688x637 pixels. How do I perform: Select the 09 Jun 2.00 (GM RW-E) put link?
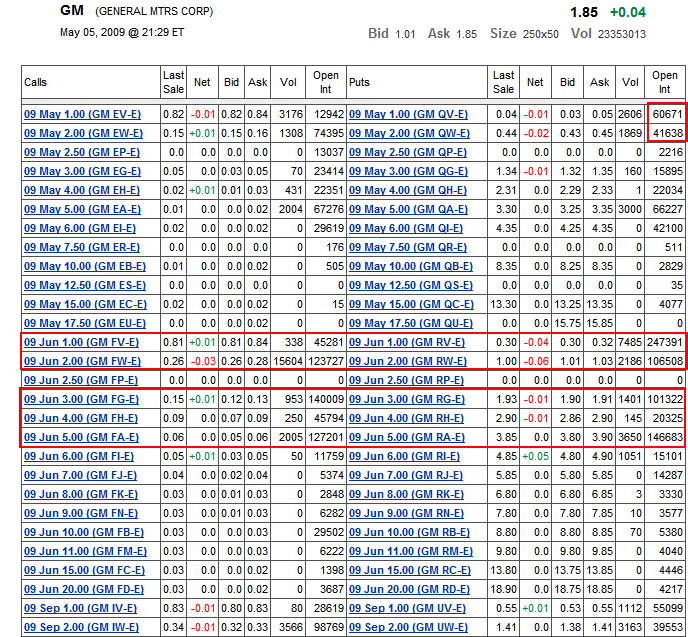point(408,361)
